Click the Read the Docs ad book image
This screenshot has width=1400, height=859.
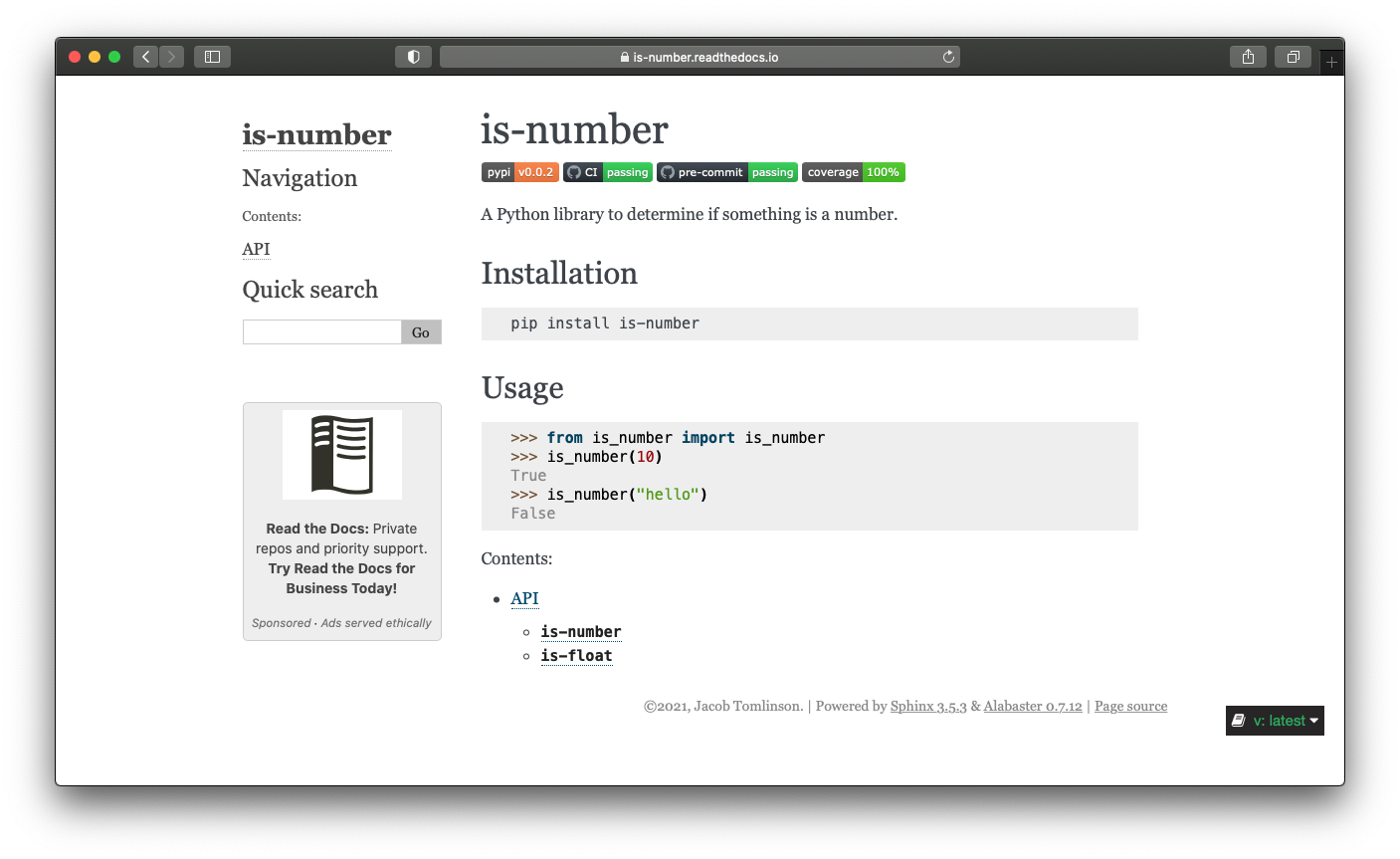click(x=341, y=455)
